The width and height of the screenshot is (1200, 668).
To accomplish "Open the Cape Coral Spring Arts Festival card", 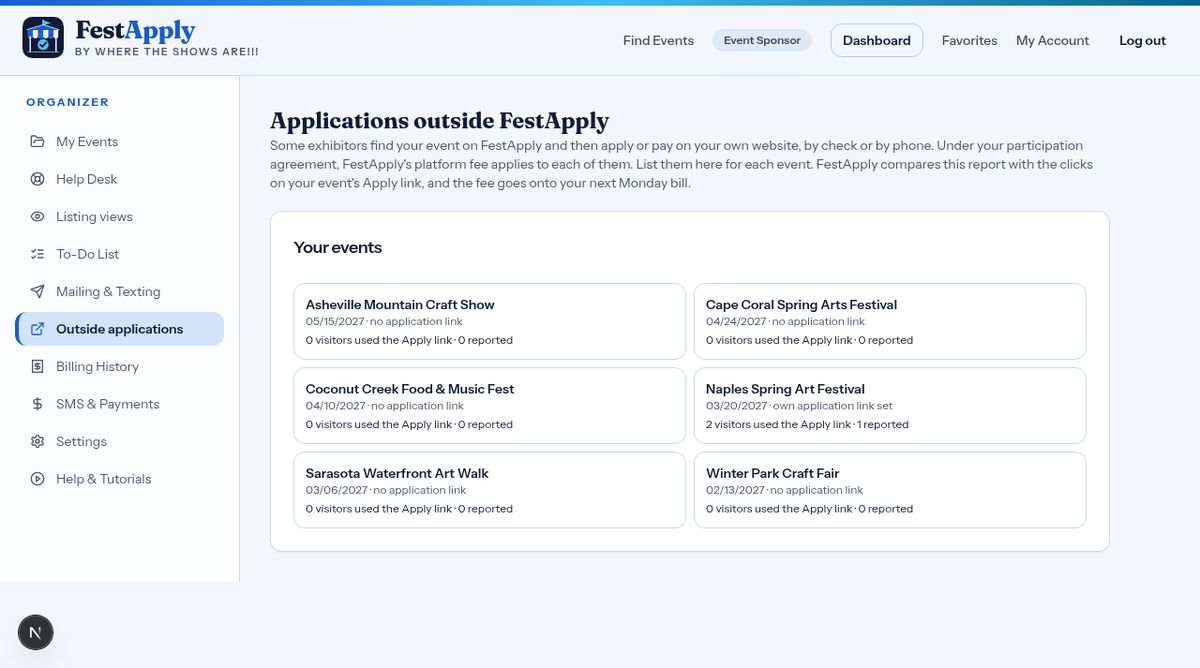I will [890, 321].
